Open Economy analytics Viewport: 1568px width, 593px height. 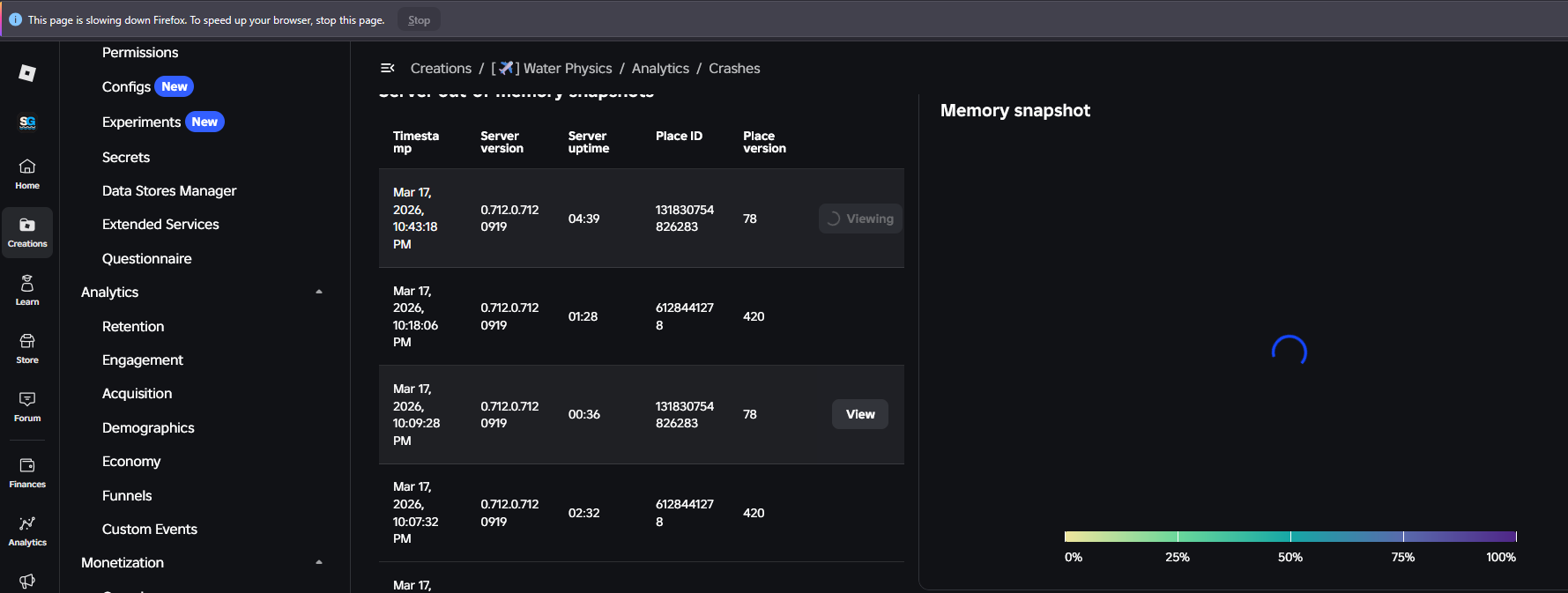[x=131, y=461]
